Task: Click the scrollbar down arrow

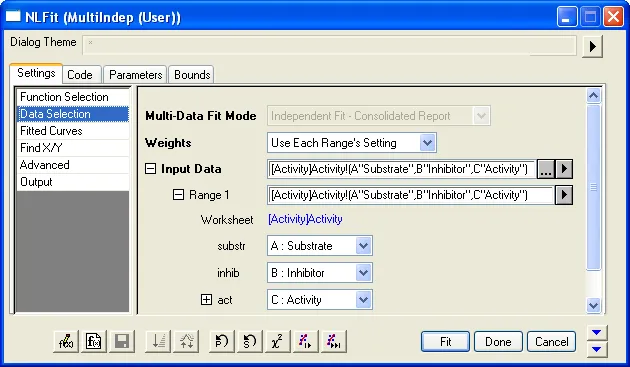Action: (593, 305)
